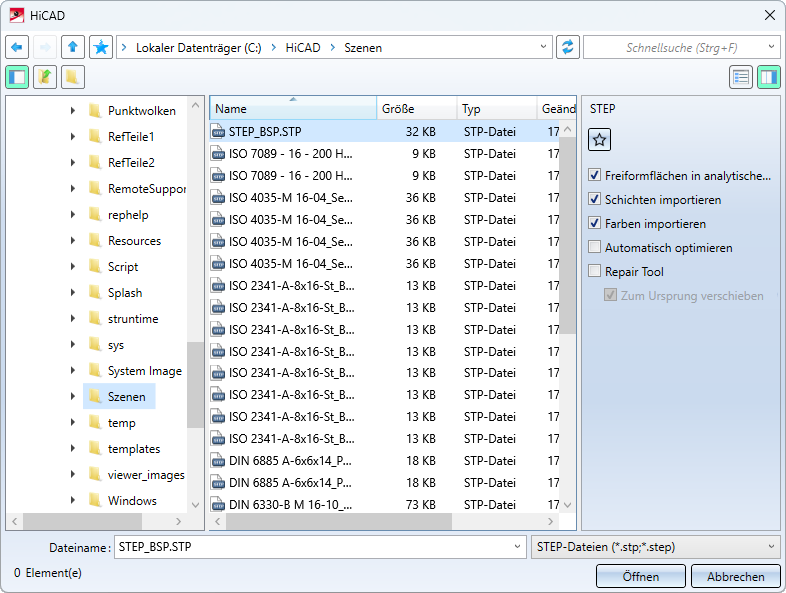786x593 pixels.
Task: Click the Szenen folder icon
Action: (95, 397)
